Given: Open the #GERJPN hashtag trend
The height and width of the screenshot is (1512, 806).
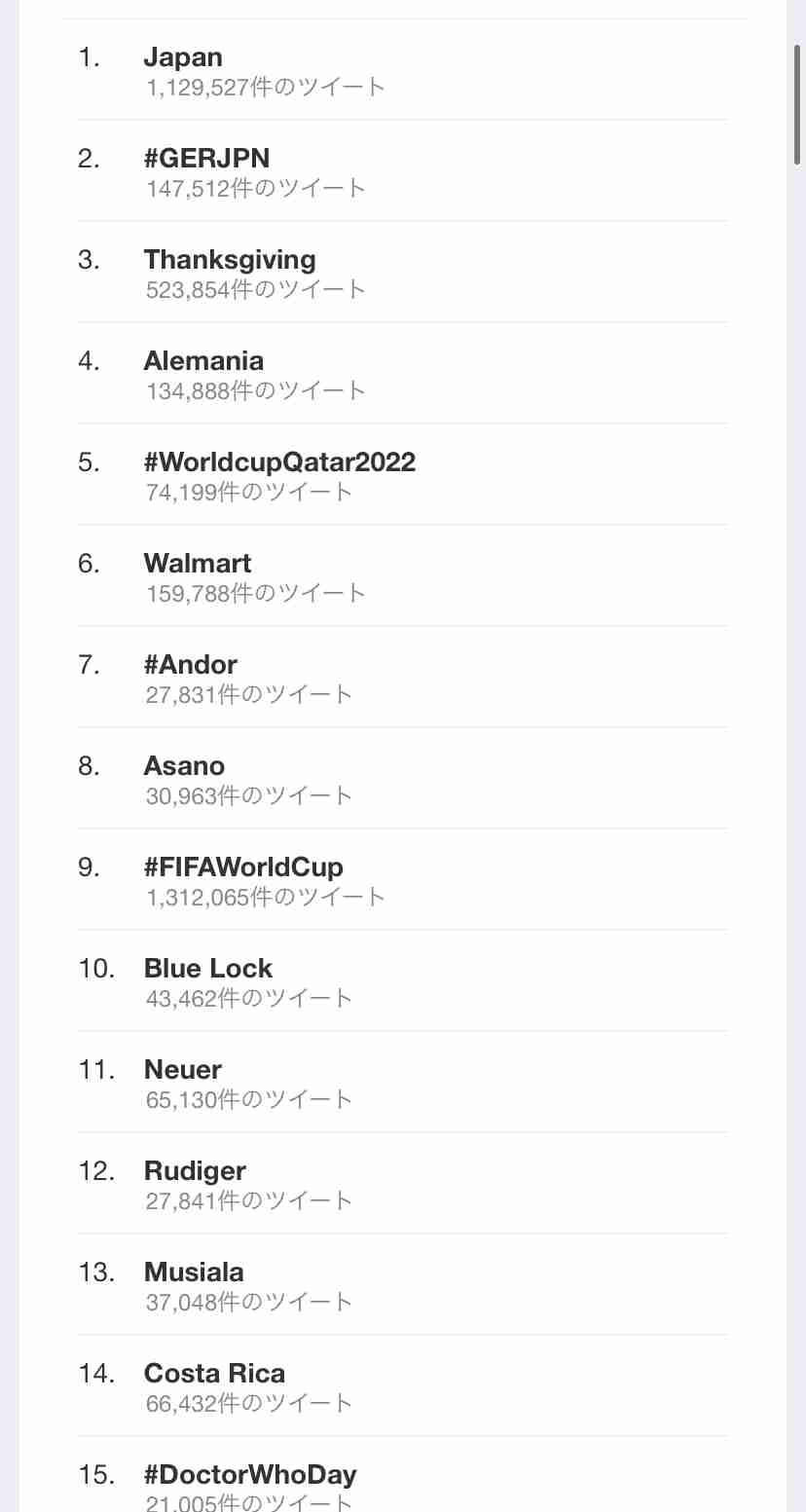Looking at the screenshot, I should pos(206,158).
